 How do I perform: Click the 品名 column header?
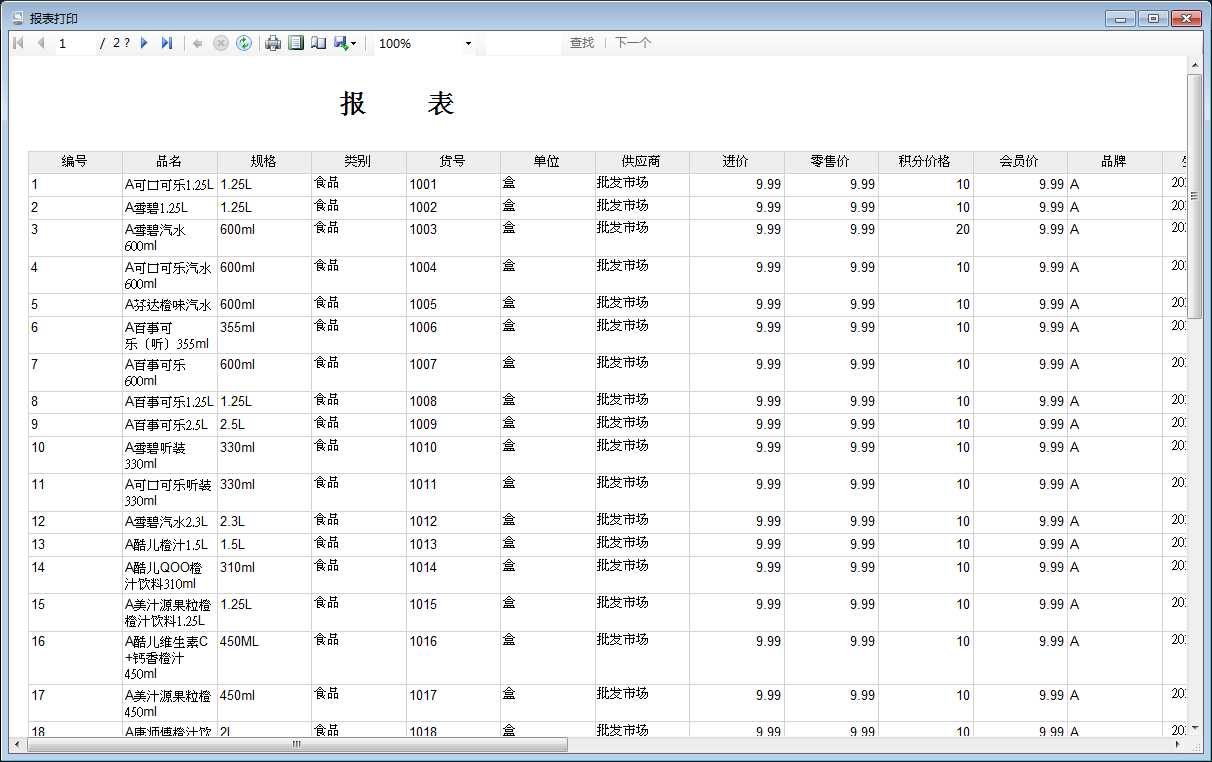[169, 162]
